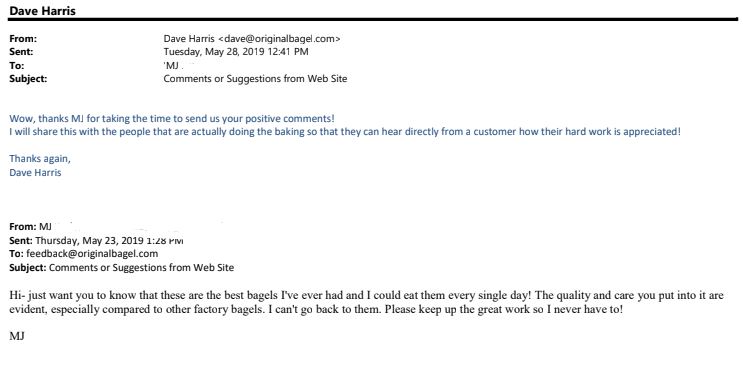Click the "Hi- just want you to know" paragraph
Viewport: 743px width, 373px height.
click(366, 295)
